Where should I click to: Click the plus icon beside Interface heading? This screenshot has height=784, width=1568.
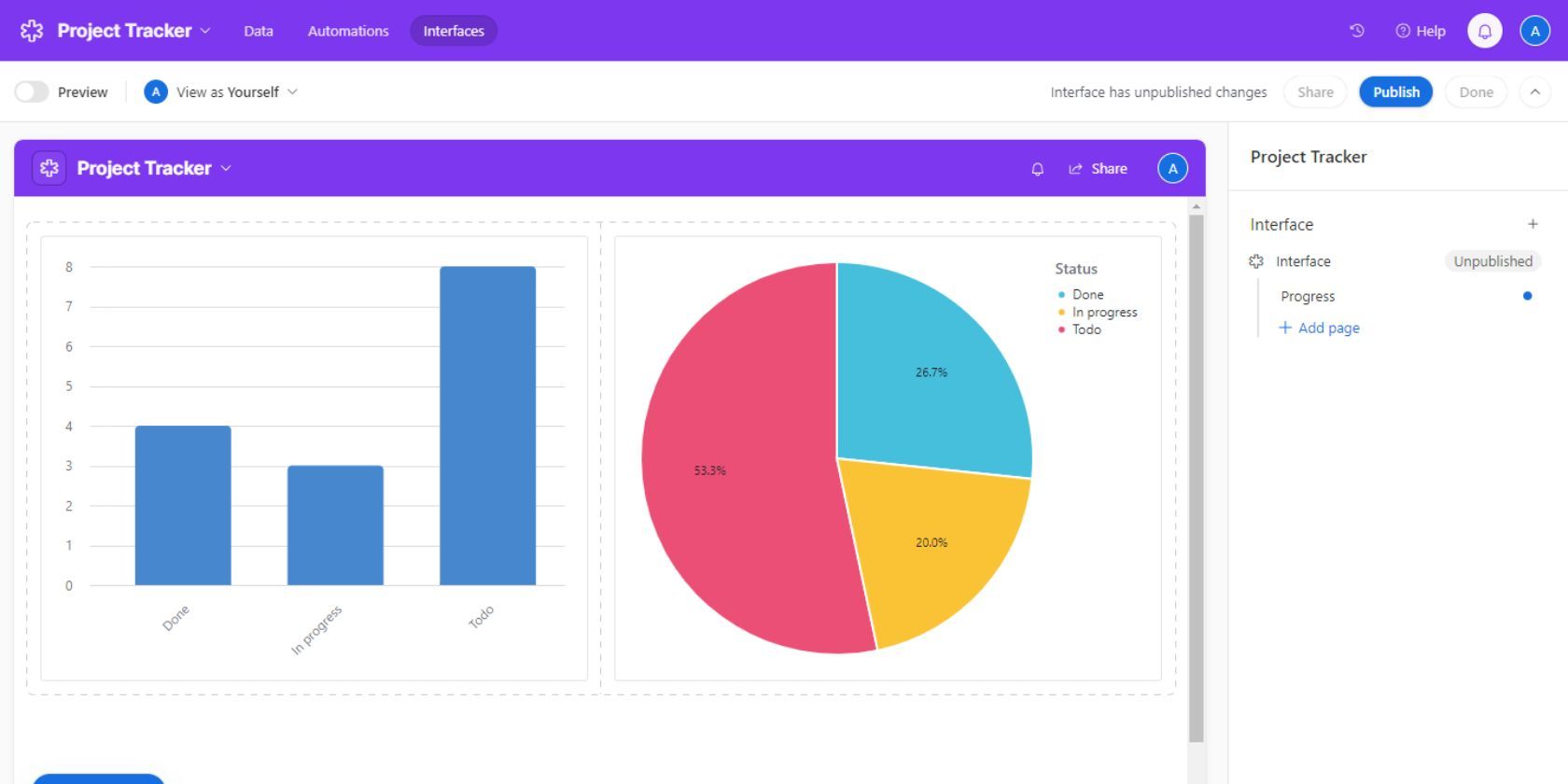[x=1532, y=224]
